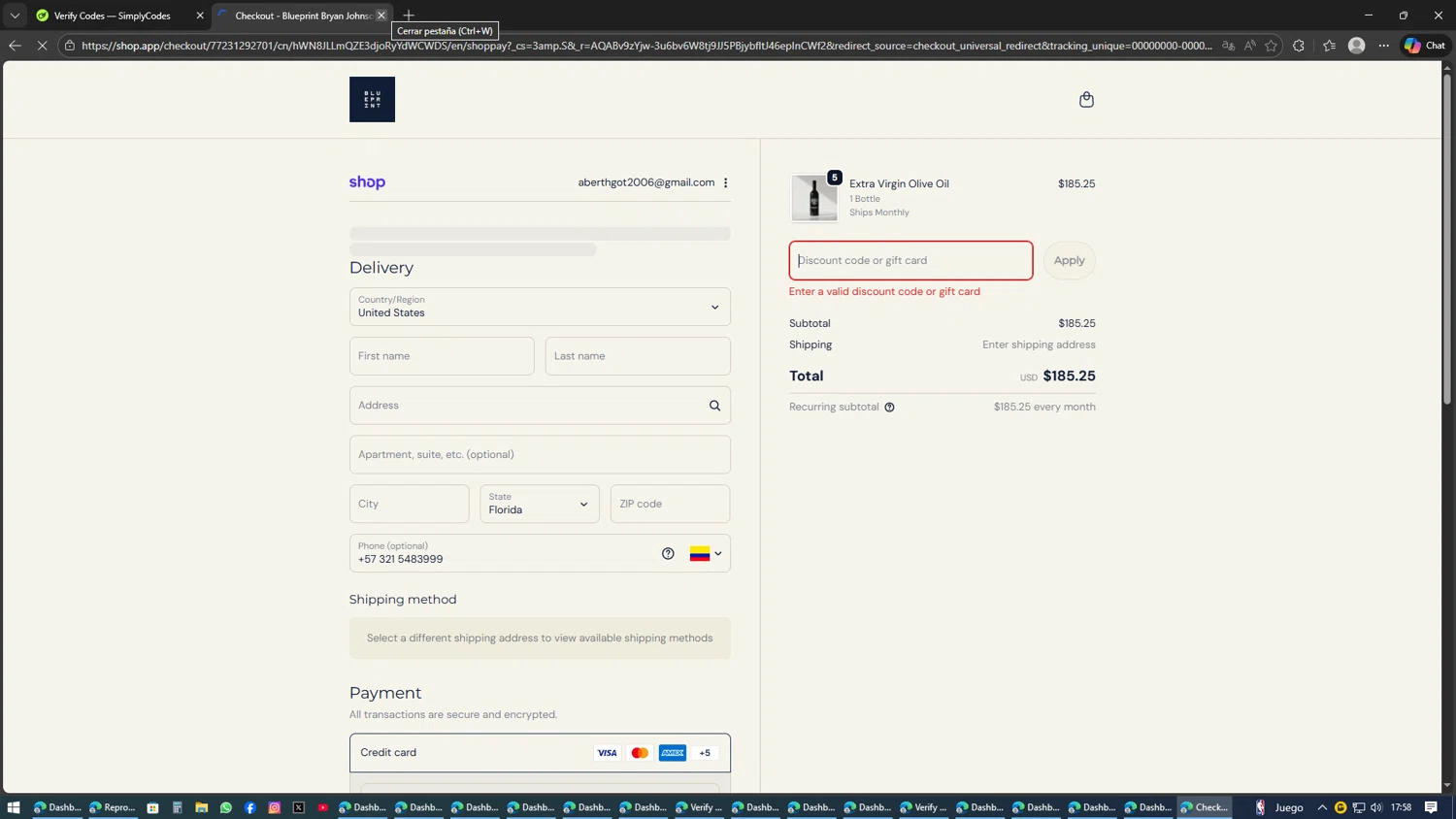
Task: Open the shopping bag cart icon
Action: click(x=1086, y=99)
